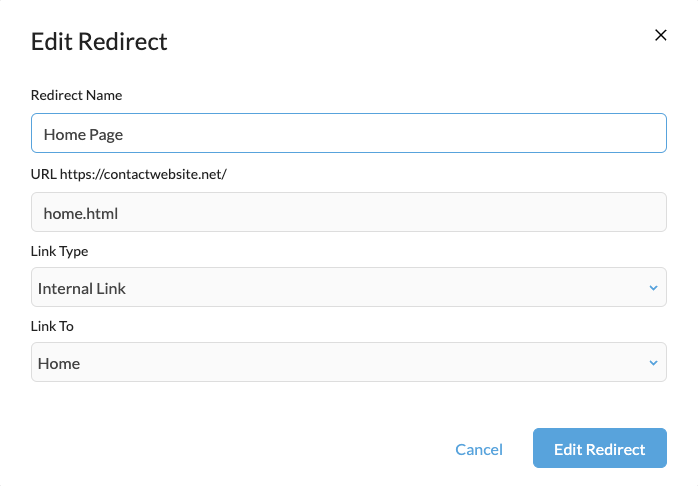This screenshot has height=486, width=698.
Task: Select the Internal Link option text
Action: [82, 288]
